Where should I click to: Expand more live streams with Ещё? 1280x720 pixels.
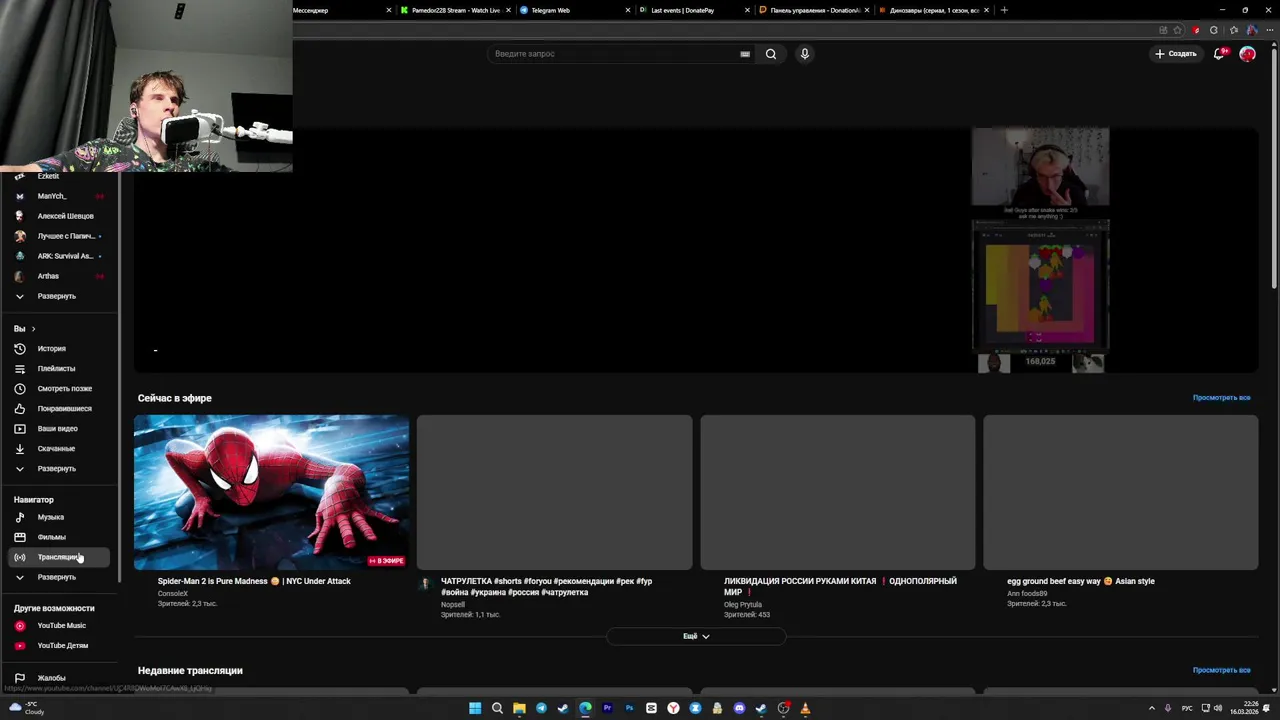[x=696, y=636]
